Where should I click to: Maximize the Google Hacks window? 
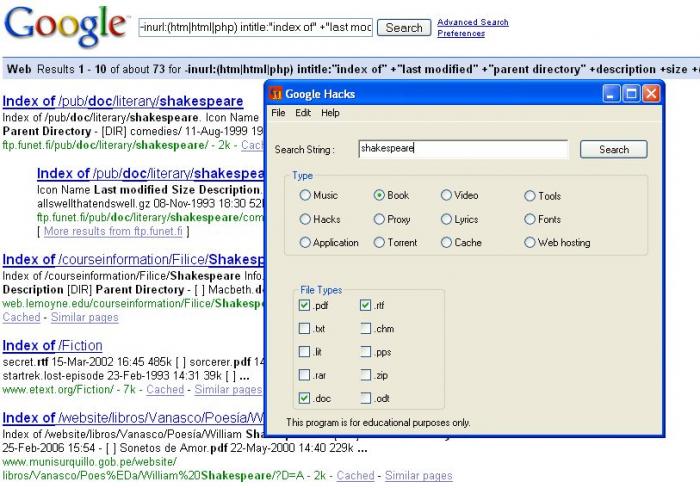point(631,94)
